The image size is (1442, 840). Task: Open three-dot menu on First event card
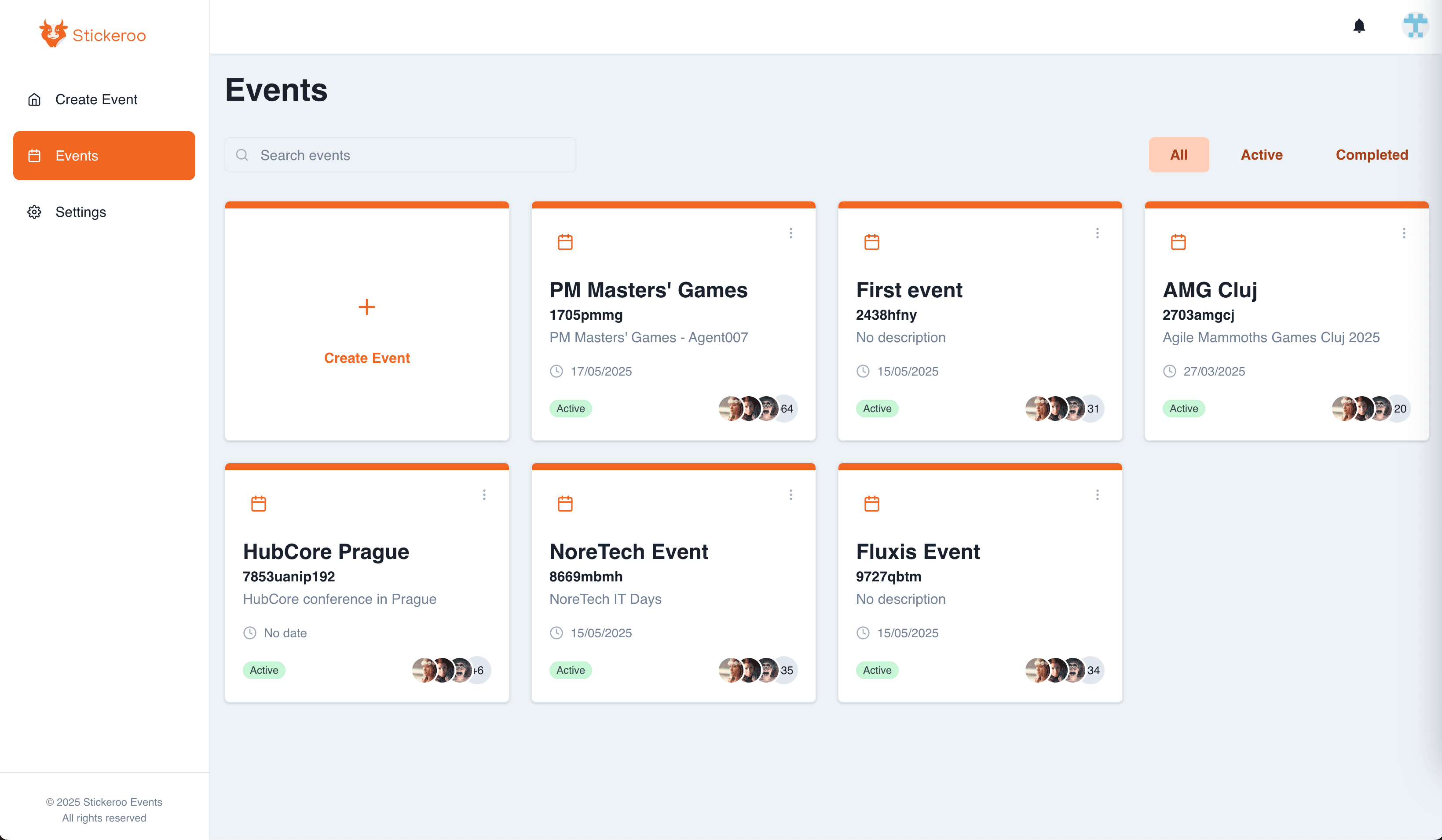pos(1097,233)
